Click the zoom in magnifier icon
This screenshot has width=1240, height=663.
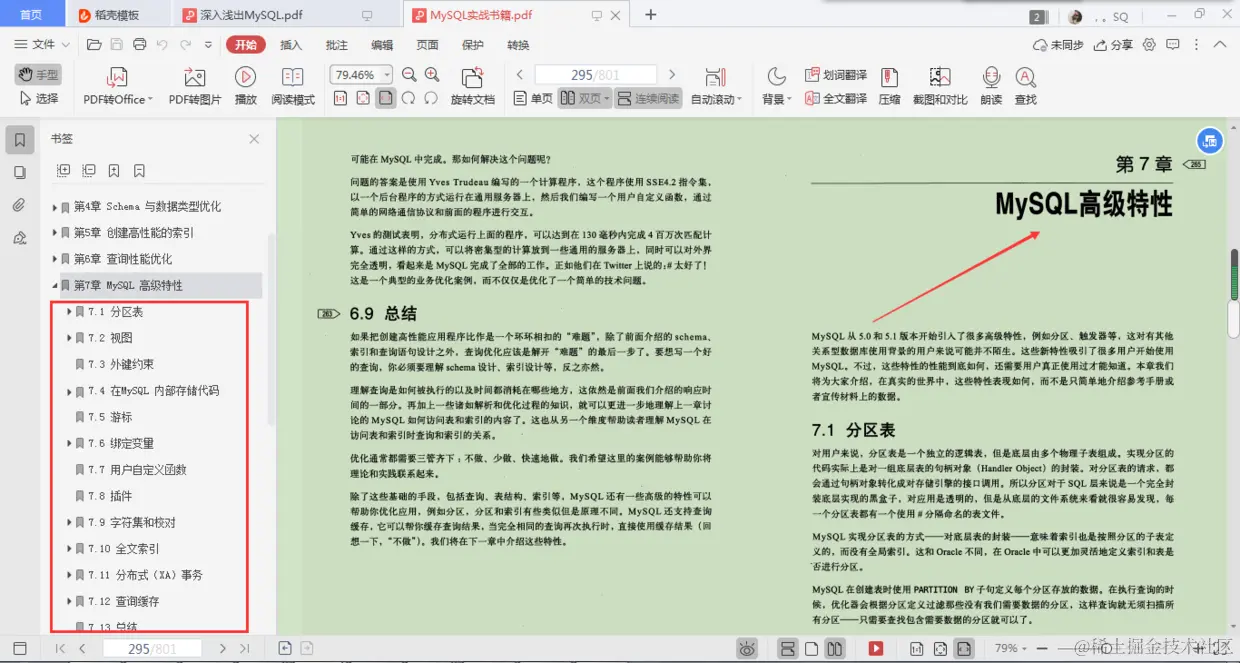[x=432, y=75]
